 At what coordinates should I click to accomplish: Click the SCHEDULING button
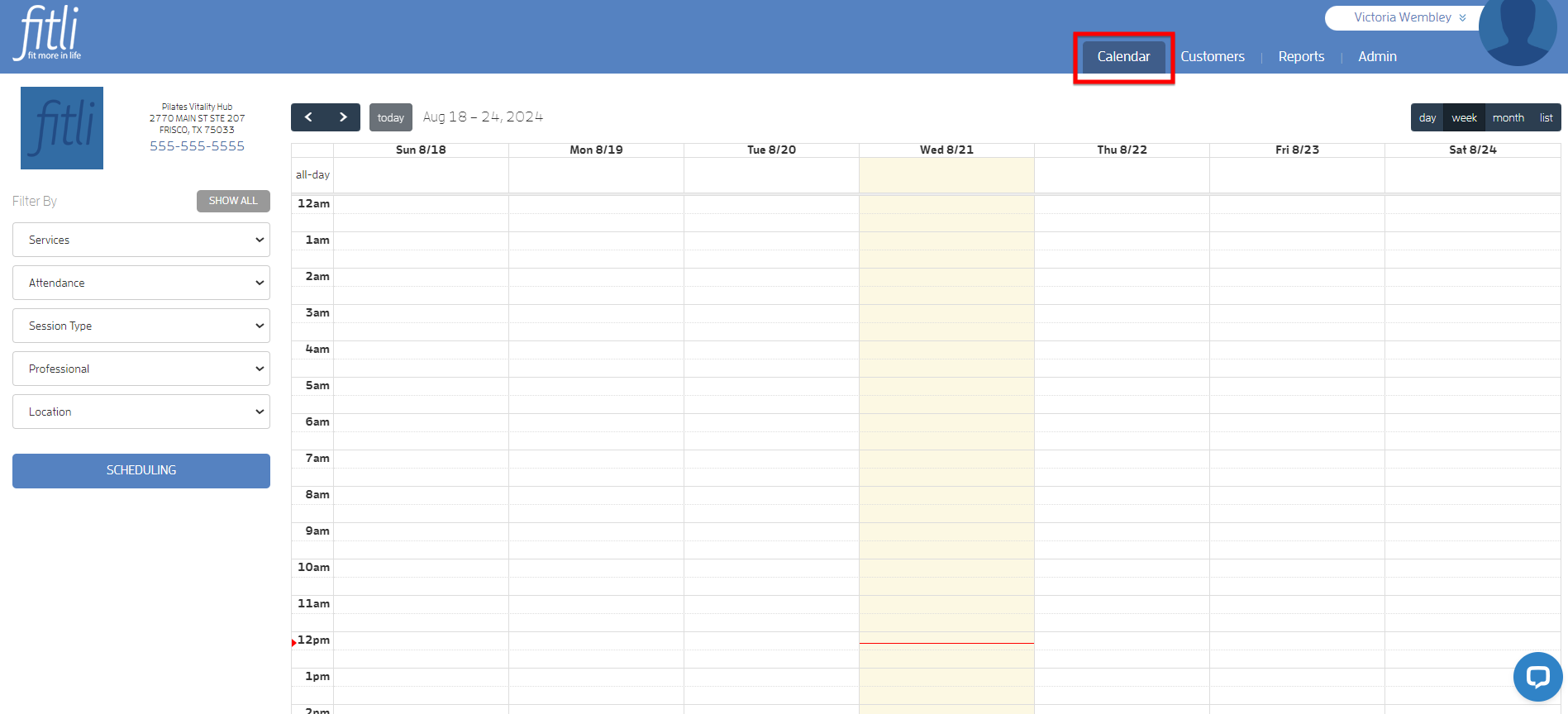(141, 470)
